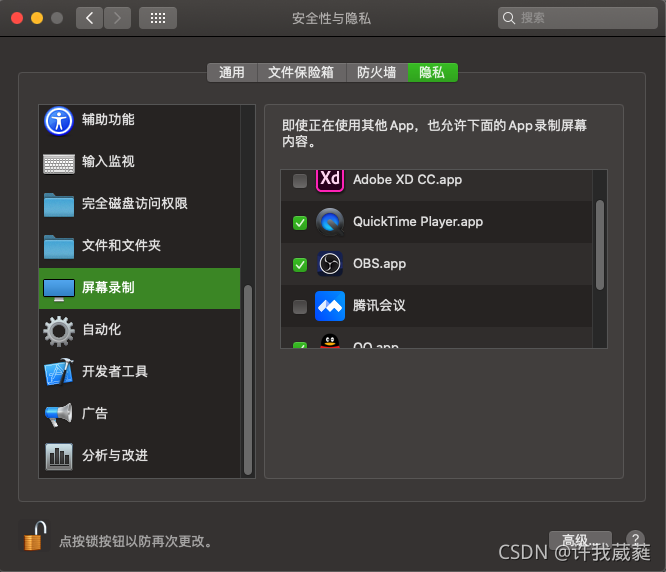
Task: Click the megaphone icon for 广告
Action: (59, 414)
